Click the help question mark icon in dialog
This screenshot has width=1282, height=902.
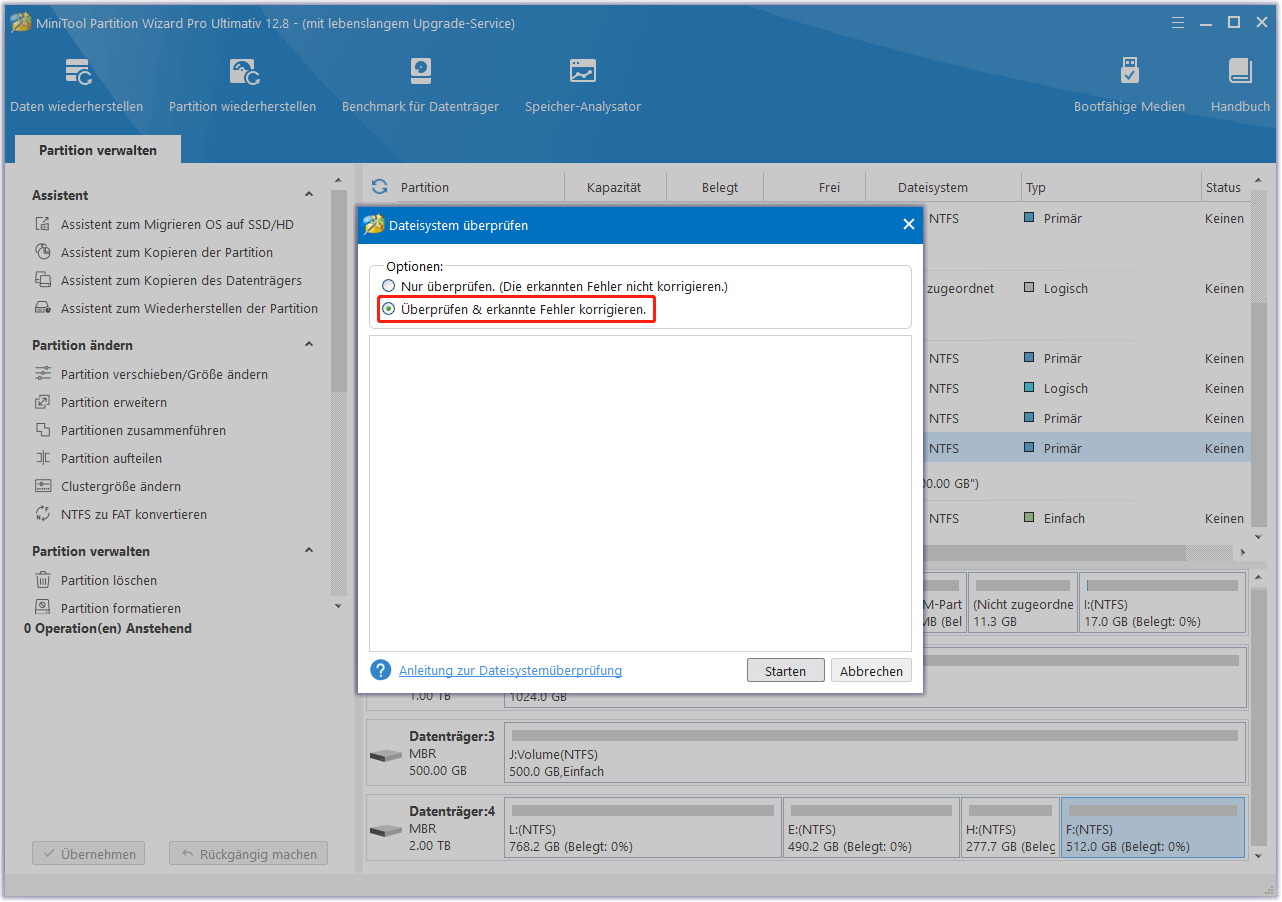point(380,670)
